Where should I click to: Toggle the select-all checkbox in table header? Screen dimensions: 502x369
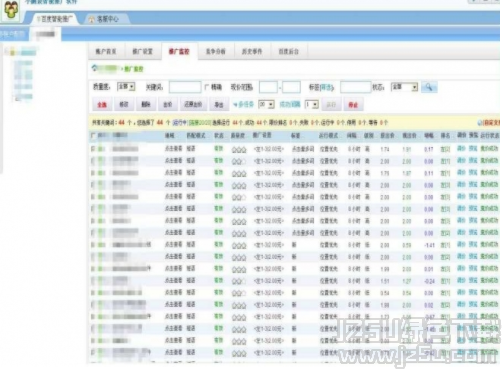pos(93,135)
